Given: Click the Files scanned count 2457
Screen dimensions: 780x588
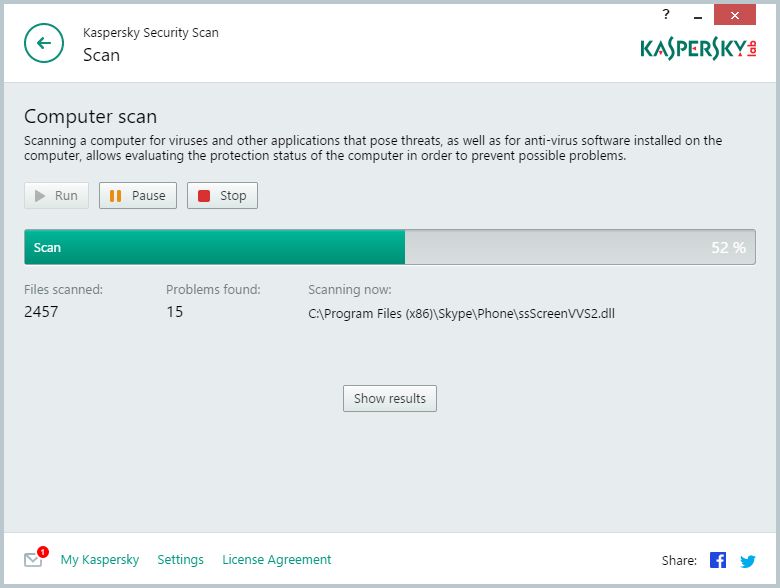Looking at the screenshot, I should click(41, 312).
